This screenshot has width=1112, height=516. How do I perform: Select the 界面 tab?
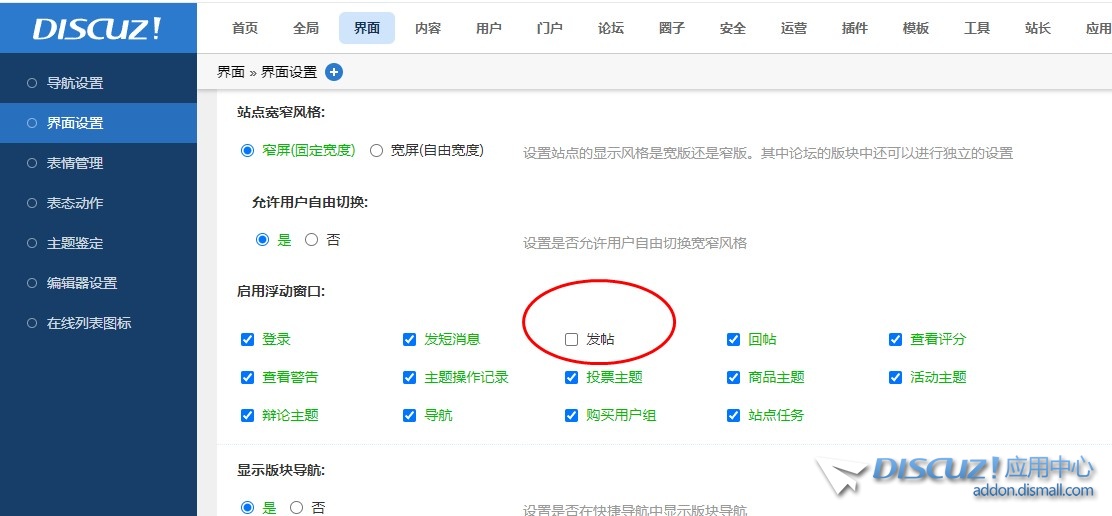point(367,28)
